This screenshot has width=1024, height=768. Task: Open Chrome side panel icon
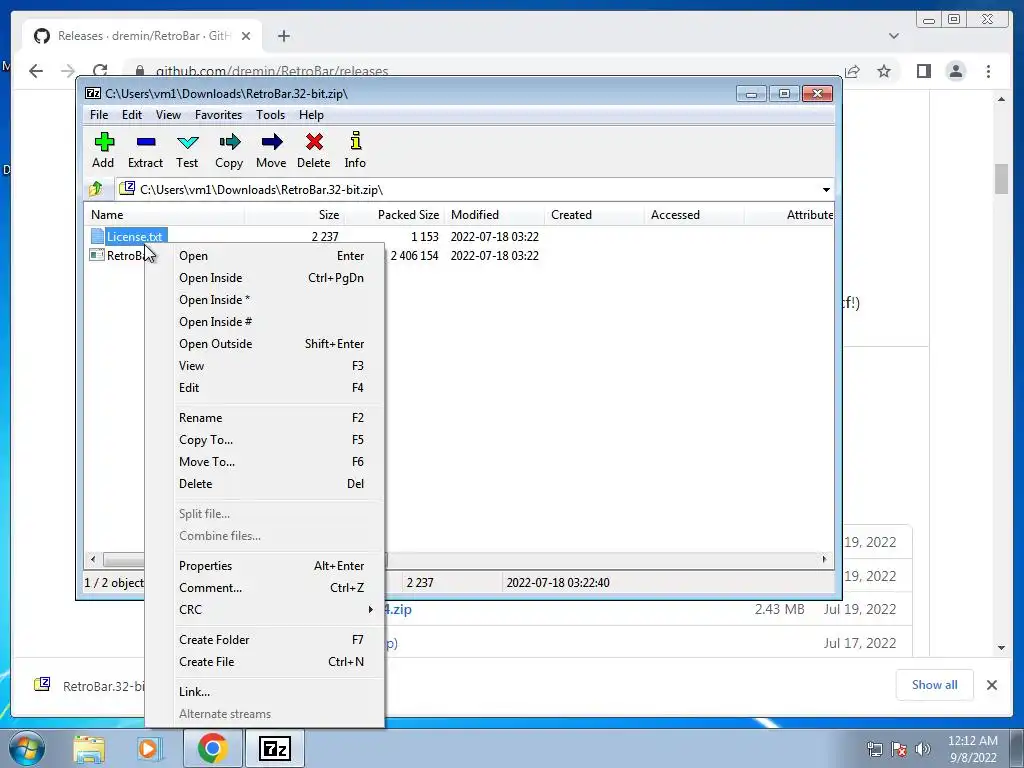click(x=923, y=71)
